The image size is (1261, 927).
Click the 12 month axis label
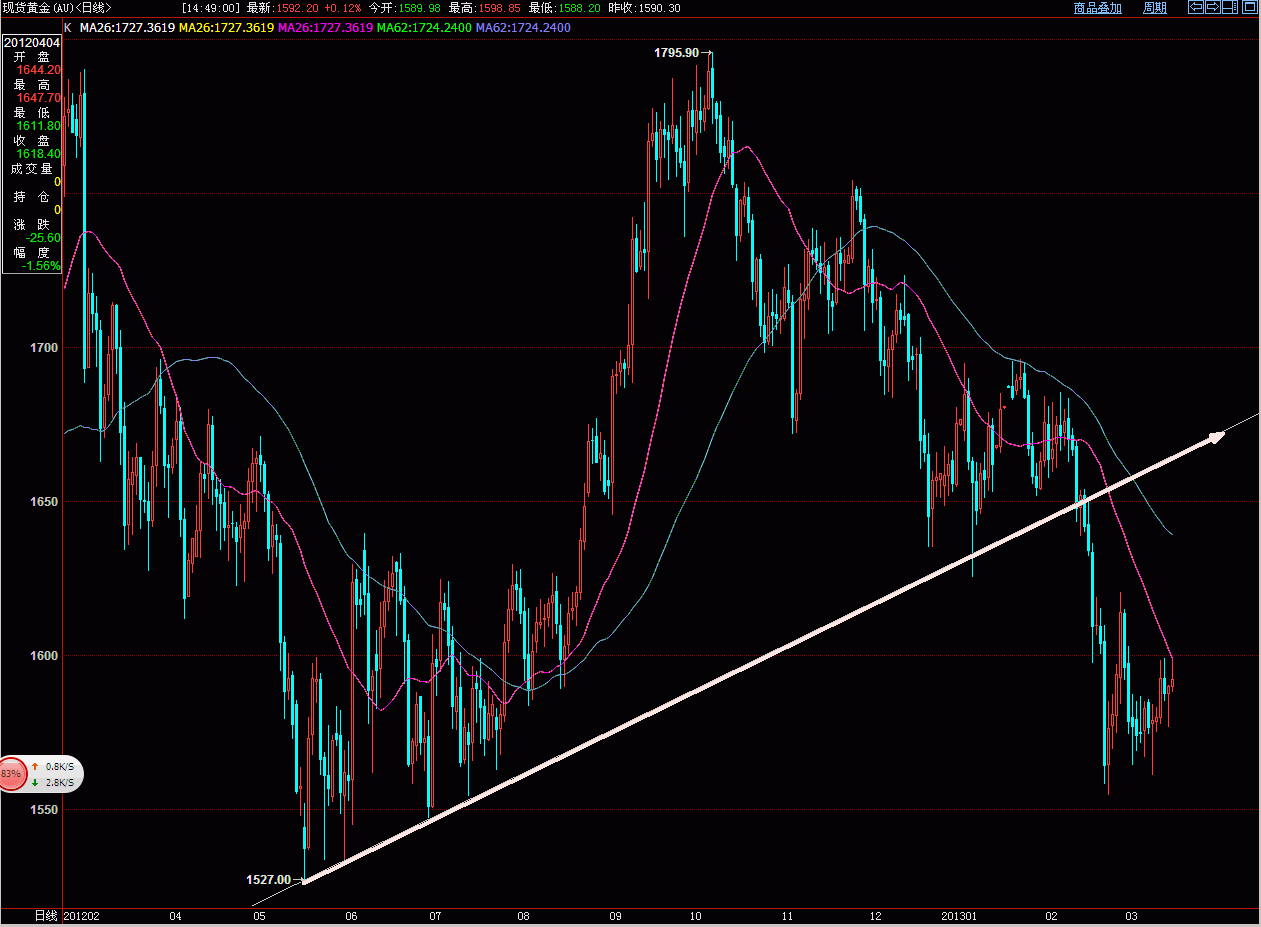click(x=876, y=916)
